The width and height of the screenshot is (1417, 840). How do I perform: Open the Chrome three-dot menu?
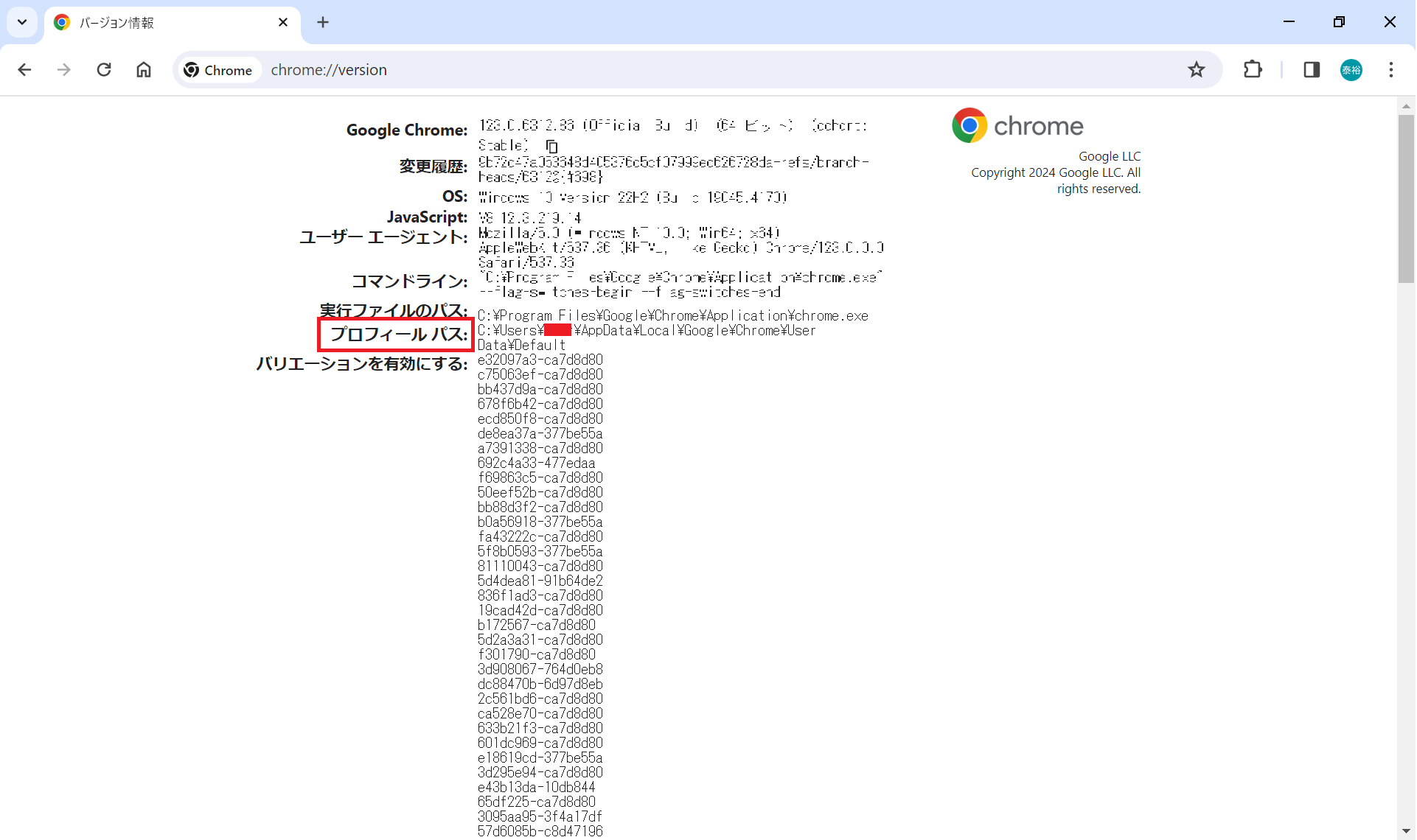pos(1392,69)
